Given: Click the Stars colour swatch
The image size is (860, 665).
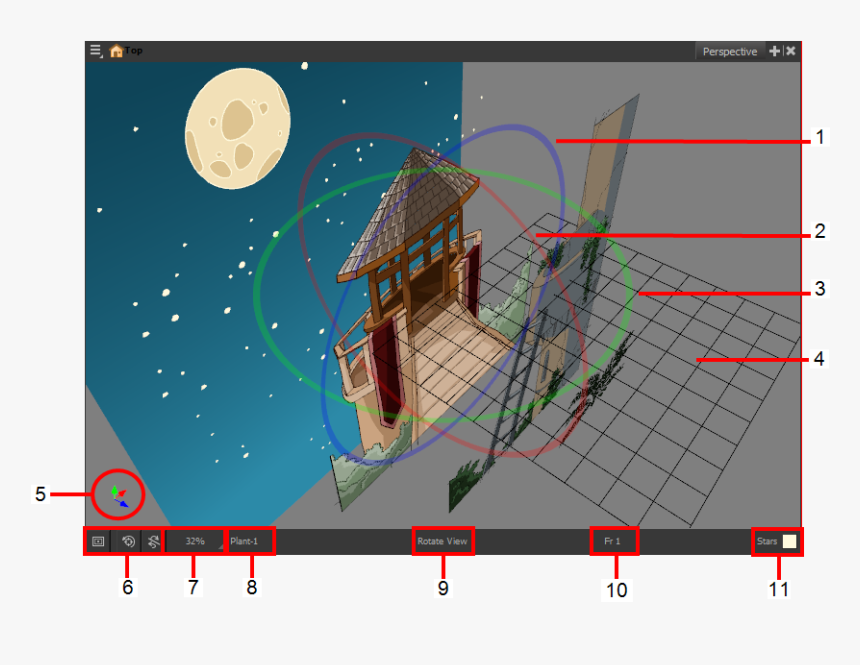Looking at the screenshot, I should pos(789,541).
